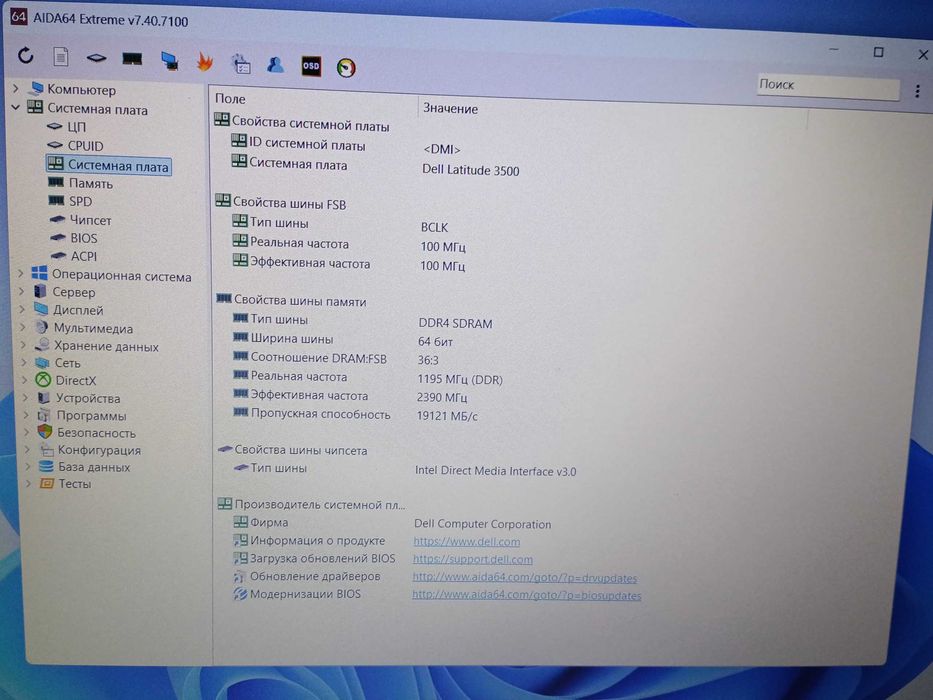This screenshot has height=700, width=933.
Task: Select the SPD tree item
Action: point(80,201)
